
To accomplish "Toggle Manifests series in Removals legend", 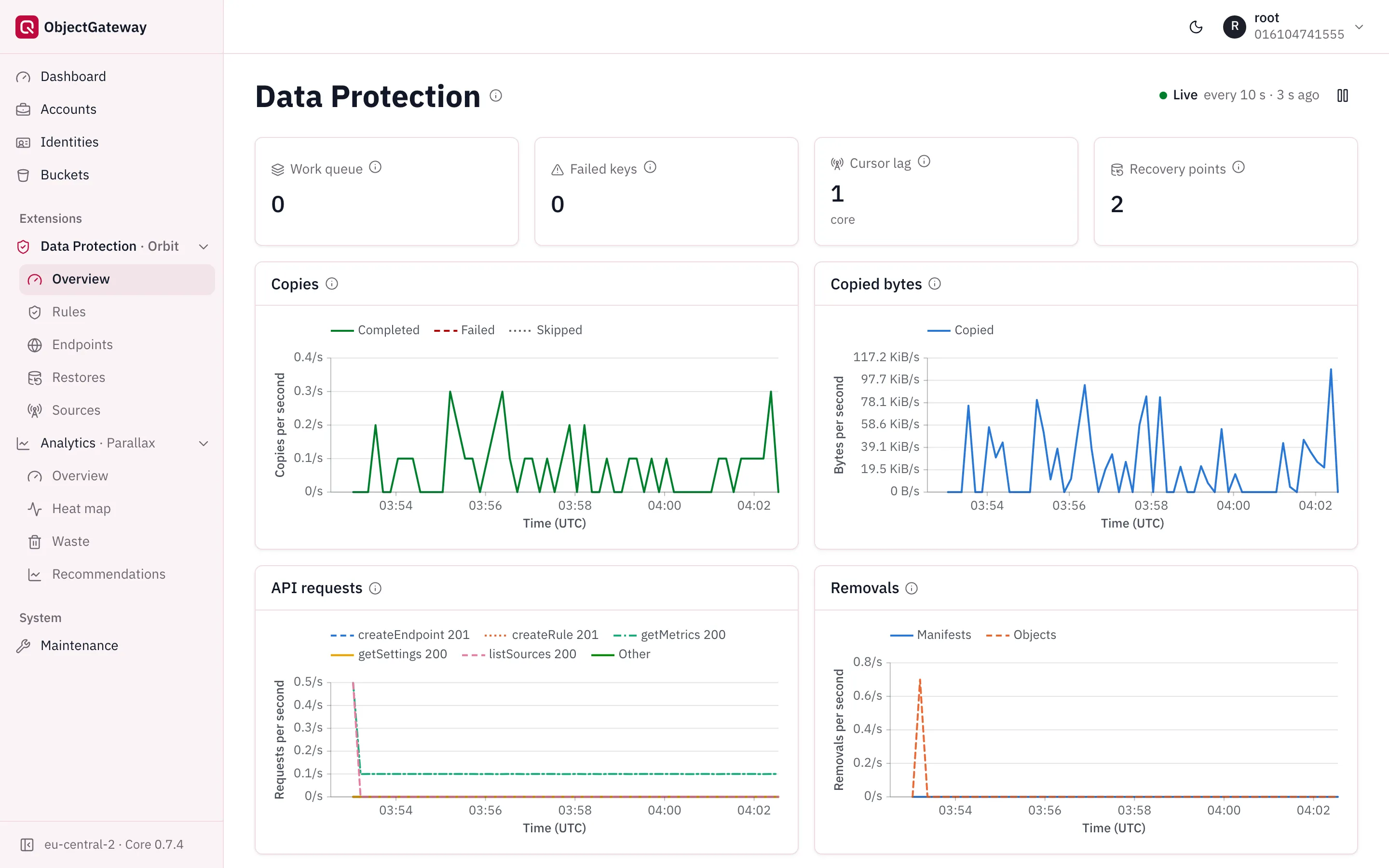I will (930, 635).
